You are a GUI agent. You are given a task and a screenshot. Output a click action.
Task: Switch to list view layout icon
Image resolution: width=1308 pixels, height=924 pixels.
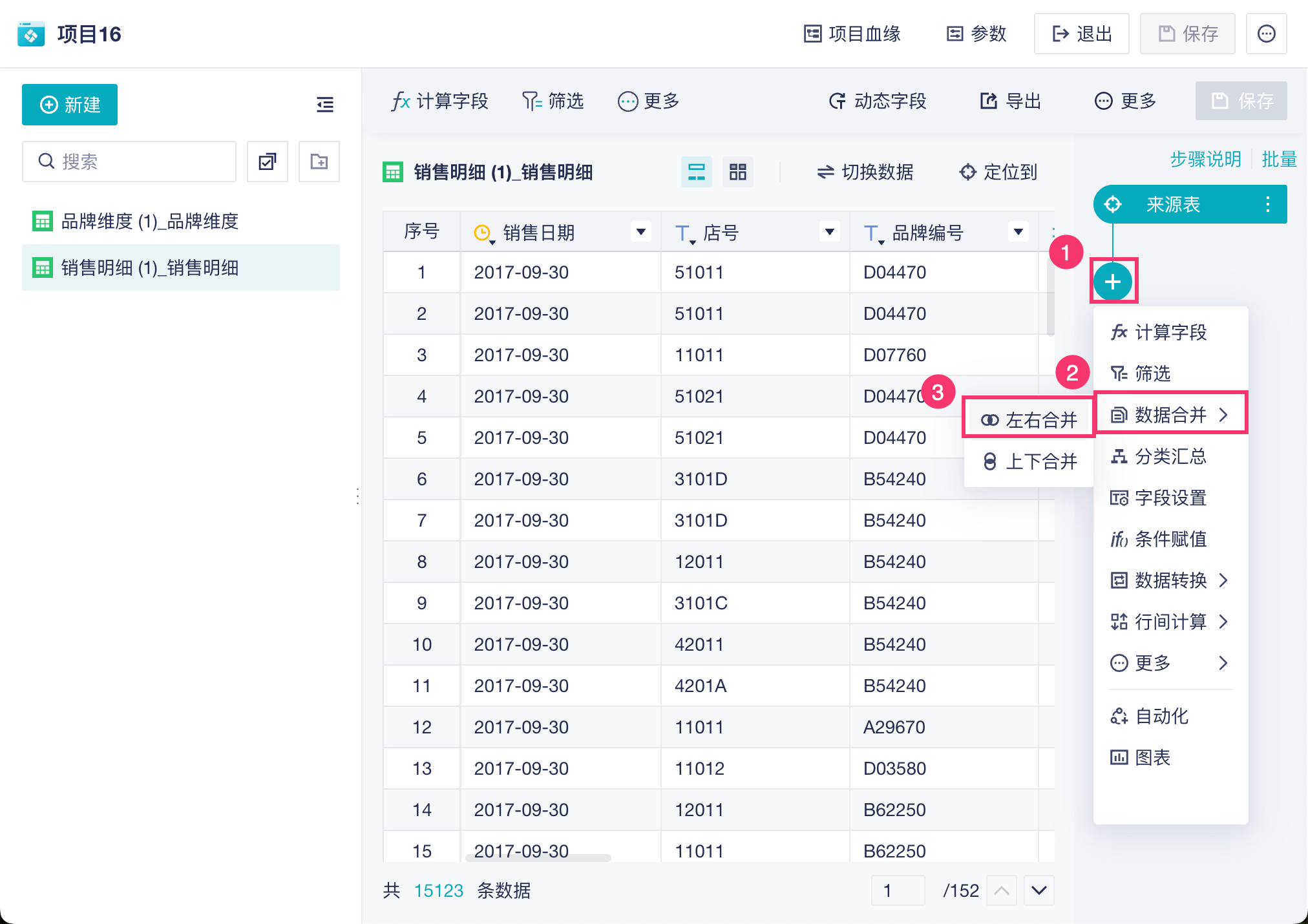tap(697, 172)
